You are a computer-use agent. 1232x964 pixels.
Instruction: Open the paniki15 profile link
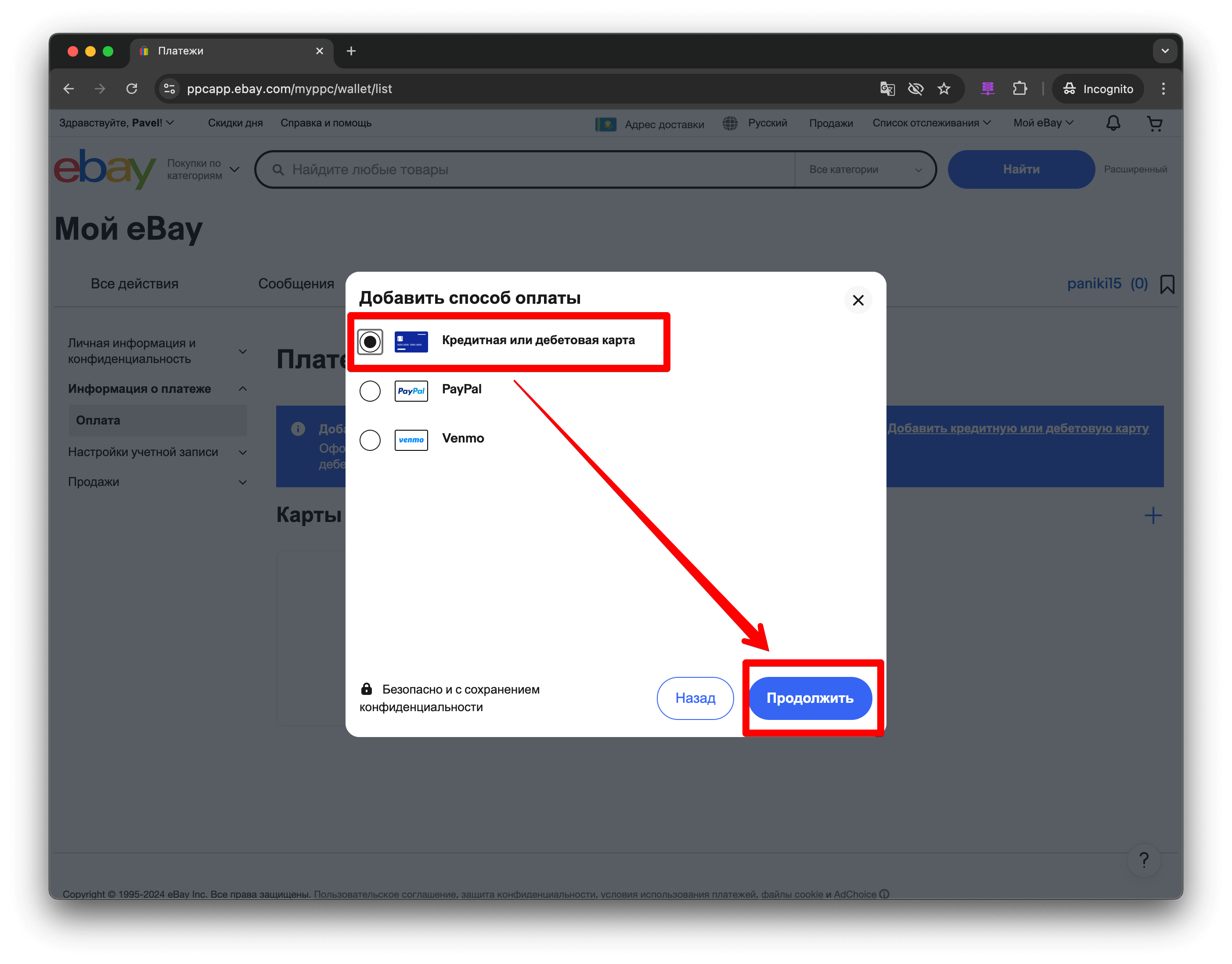click(1094, 283)
